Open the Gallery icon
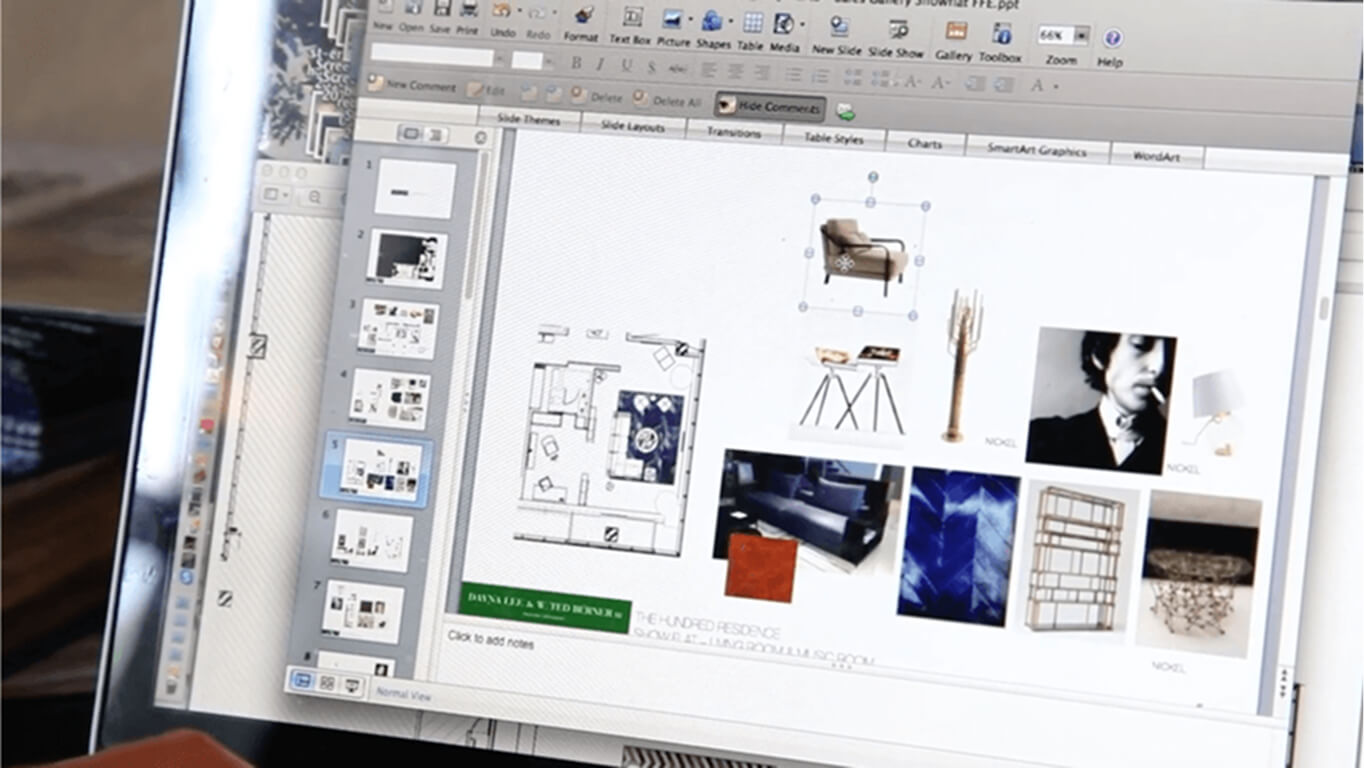 click(x=955, y=32)
